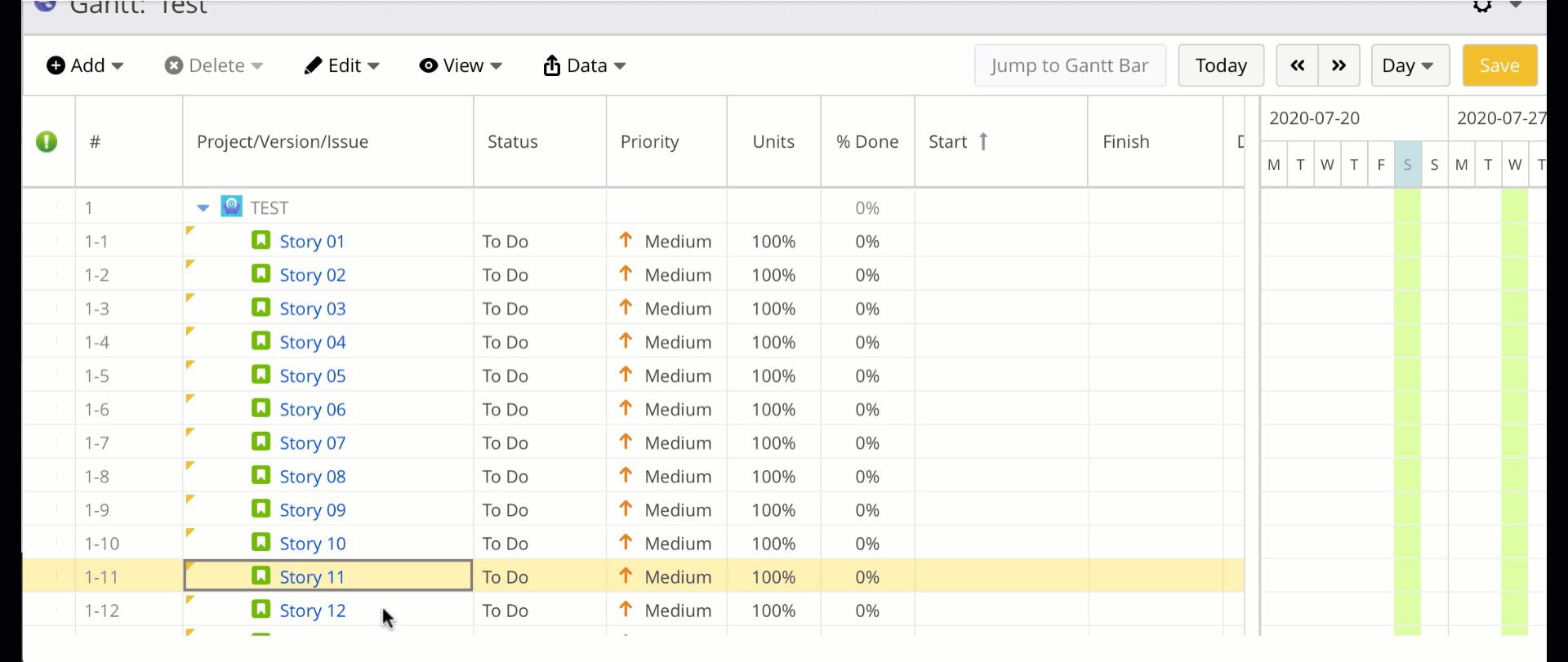Open the View menu

click(x=461, y=65)
